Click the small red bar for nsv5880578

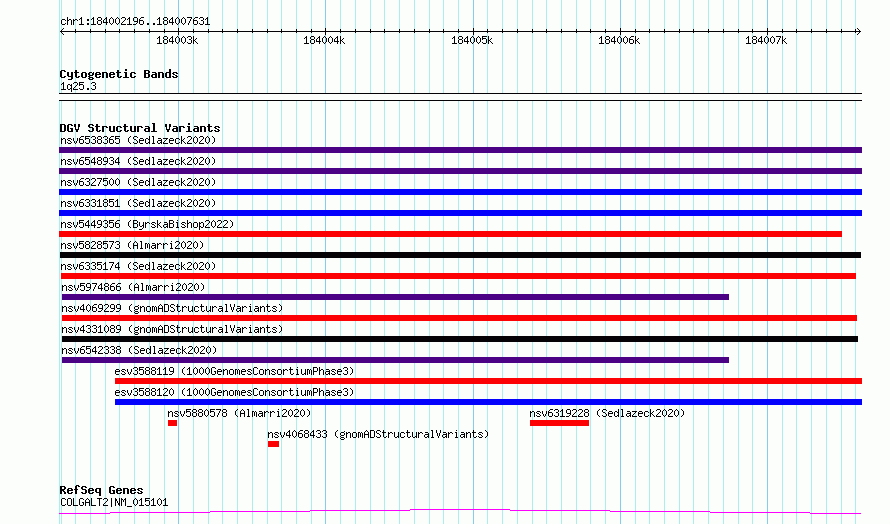pos(173,423)
